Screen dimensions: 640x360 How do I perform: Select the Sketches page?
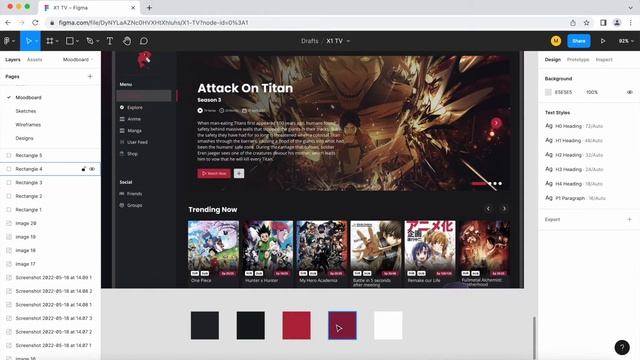tap(26, 111)
